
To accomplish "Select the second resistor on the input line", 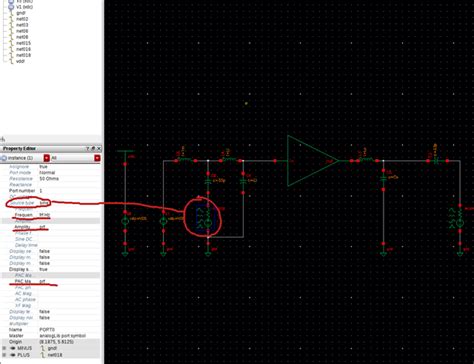I will click(x=231, y=160).
